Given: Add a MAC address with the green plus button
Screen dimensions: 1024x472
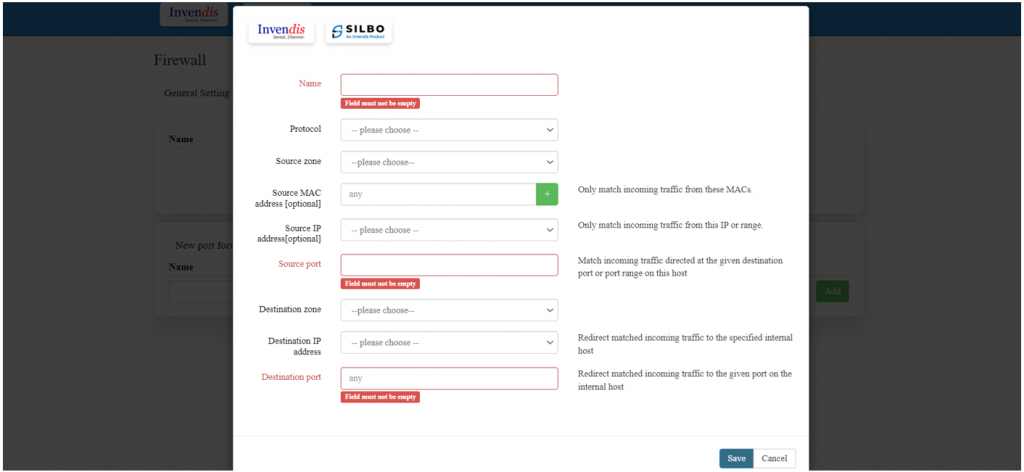Looking at the screenshot, I should (547, 194).
